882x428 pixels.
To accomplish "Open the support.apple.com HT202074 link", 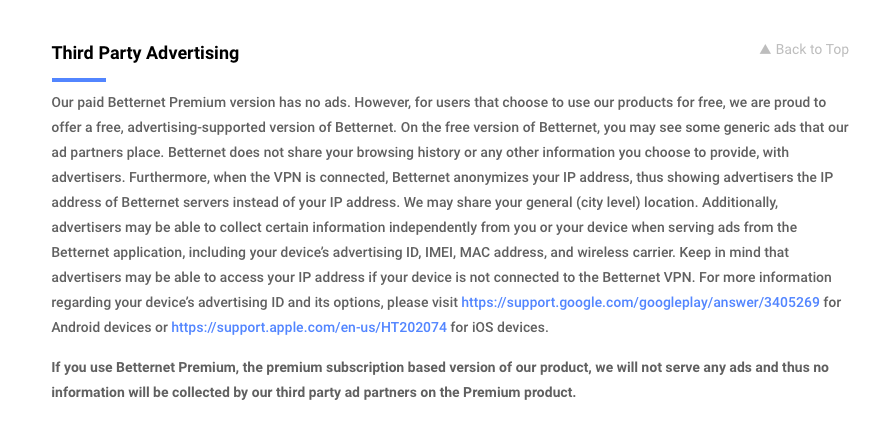I will (309, 327).
